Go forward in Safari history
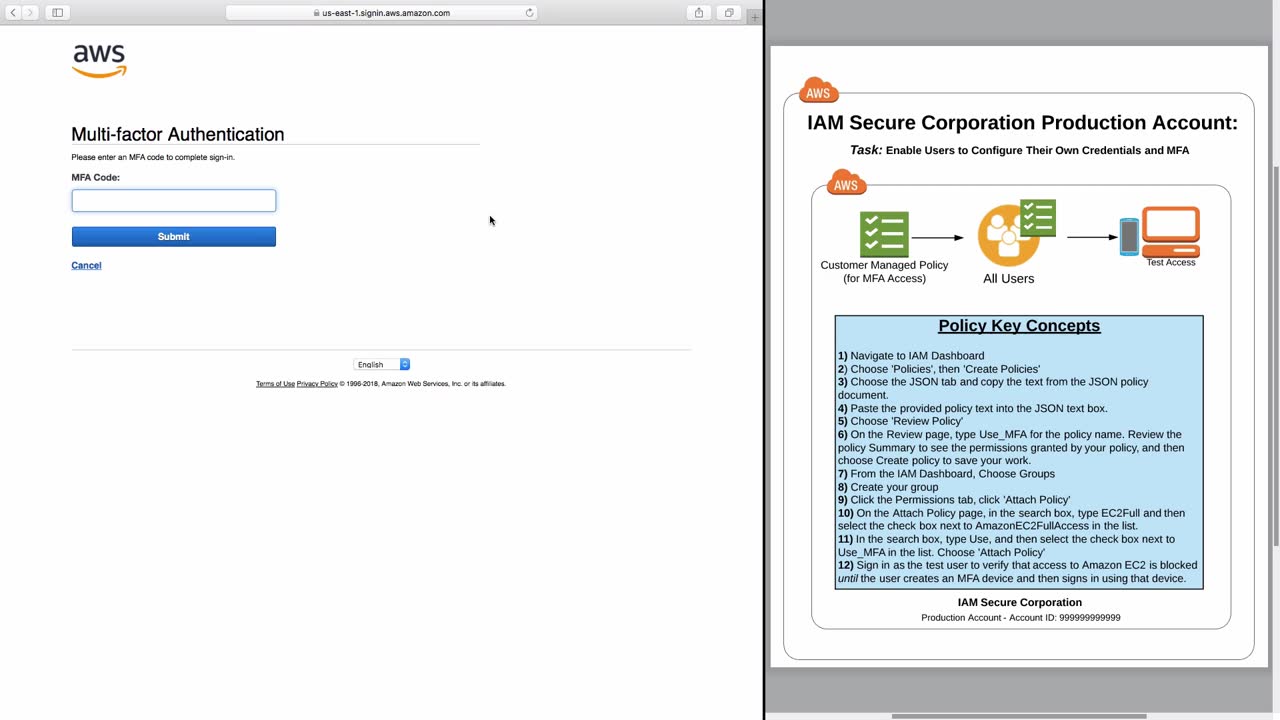 click(x=30, y=13)
